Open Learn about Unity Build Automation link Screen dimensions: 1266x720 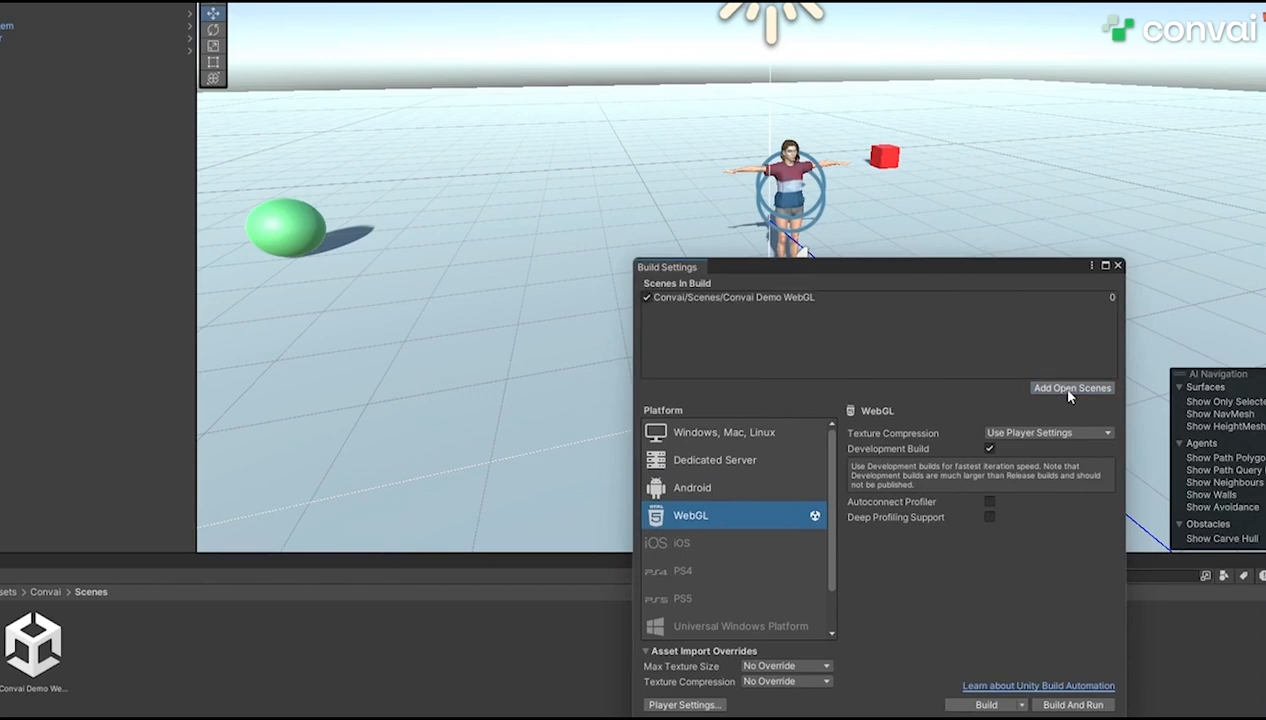1038,686
